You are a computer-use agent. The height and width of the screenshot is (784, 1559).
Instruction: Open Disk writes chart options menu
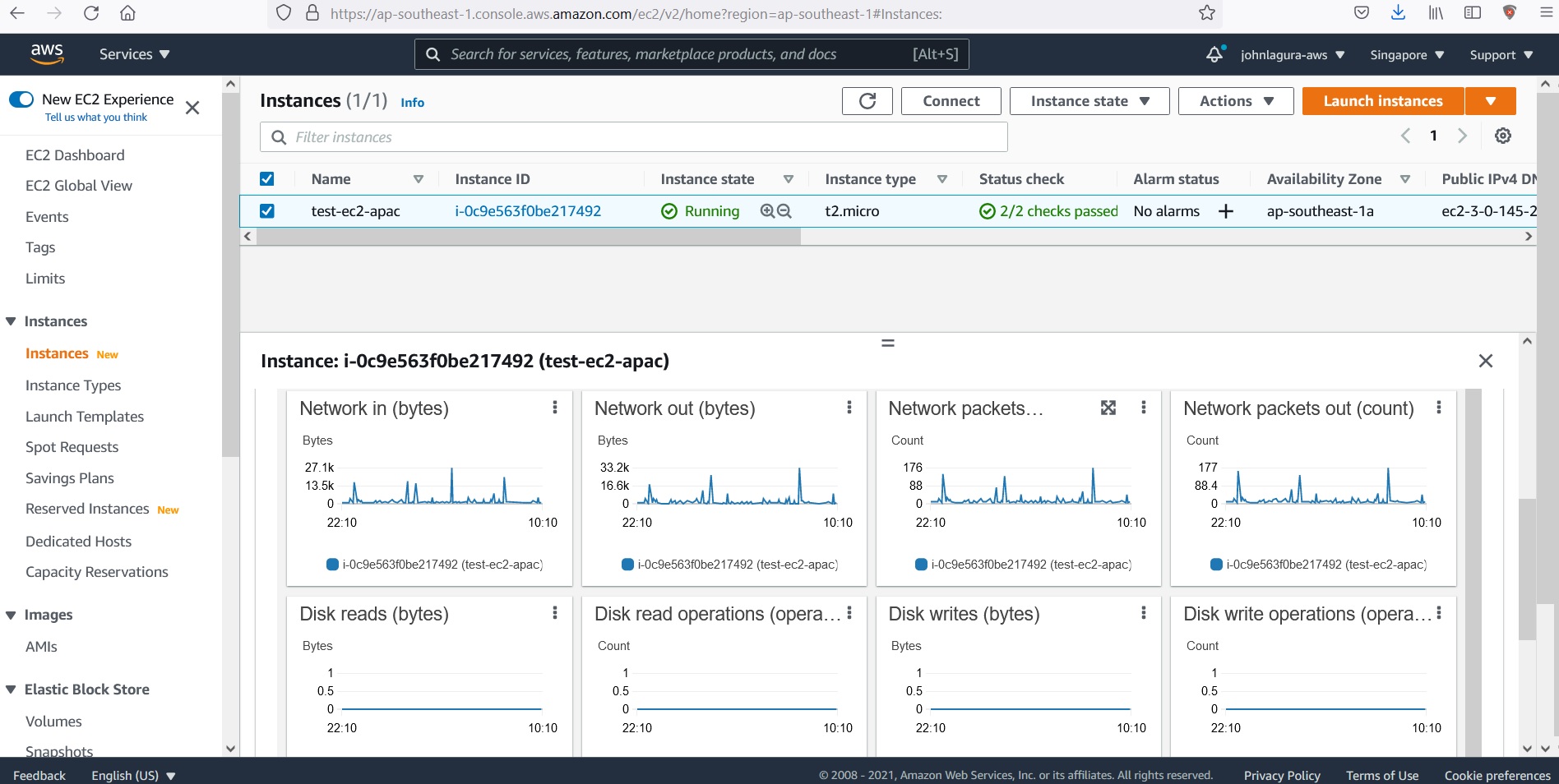1143,612
